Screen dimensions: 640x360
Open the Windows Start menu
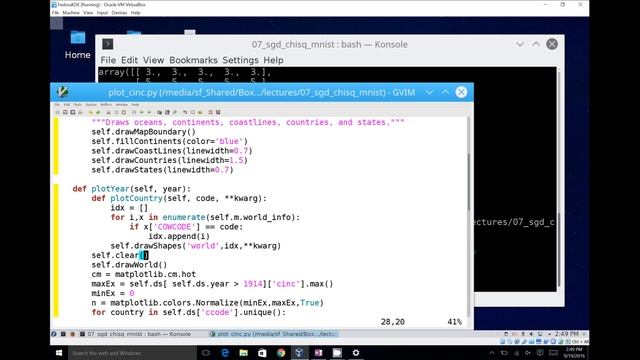59,353
